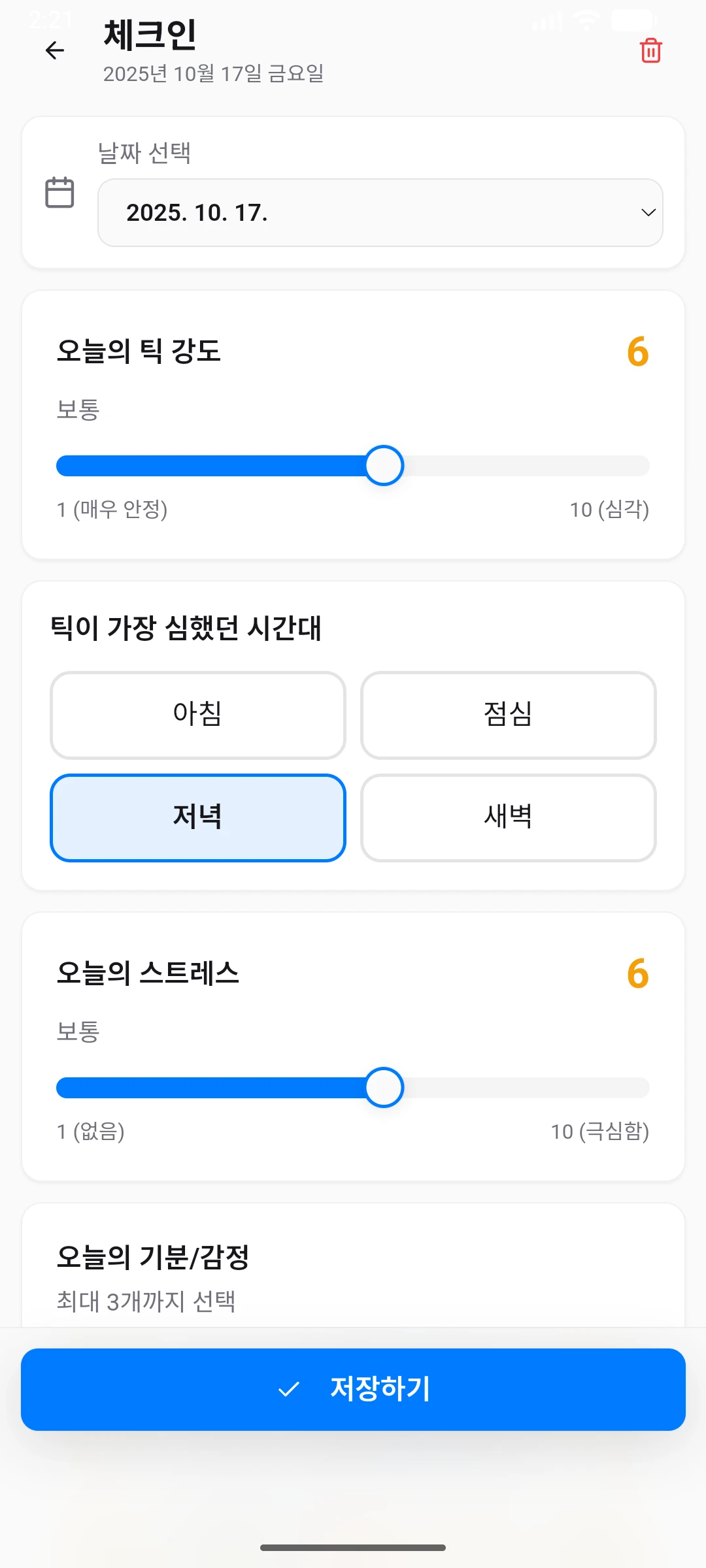Tap the back arrow icon
This screenshot has height=1568, width=706.
click(x=55, y=50)
